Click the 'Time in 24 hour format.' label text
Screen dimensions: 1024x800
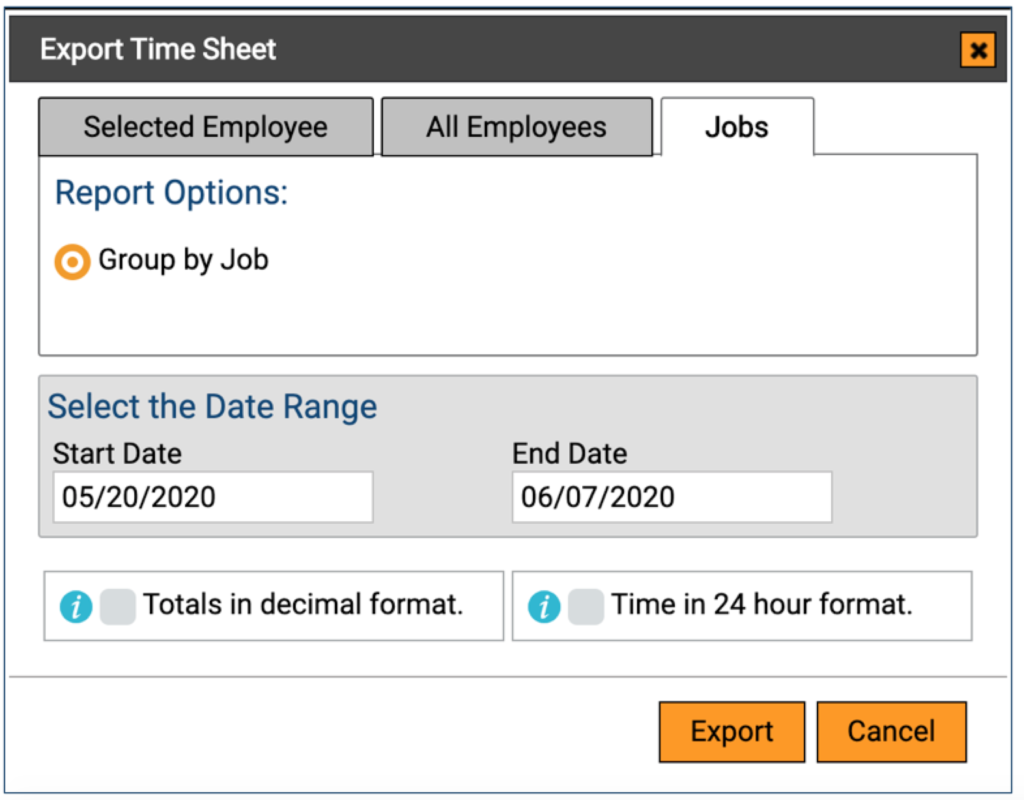pos(762,605)
